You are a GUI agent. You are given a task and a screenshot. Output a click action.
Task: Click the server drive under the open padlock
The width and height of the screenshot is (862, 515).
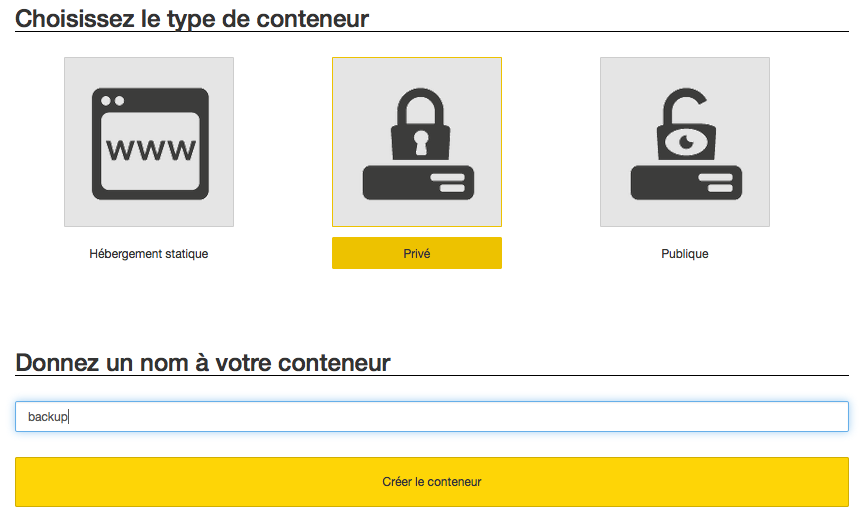tap(686, 182)
